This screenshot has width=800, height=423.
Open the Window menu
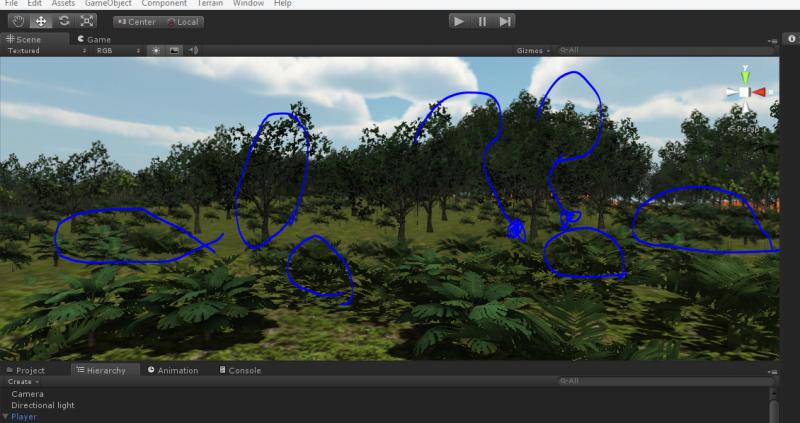tap(248, 3)
